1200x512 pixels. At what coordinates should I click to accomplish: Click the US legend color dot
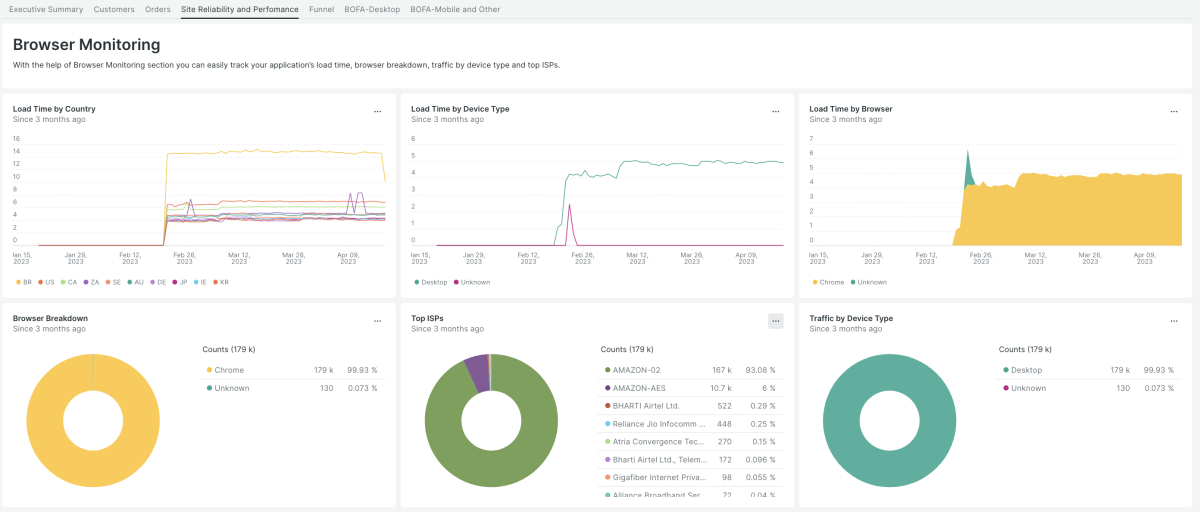(40, 282)
